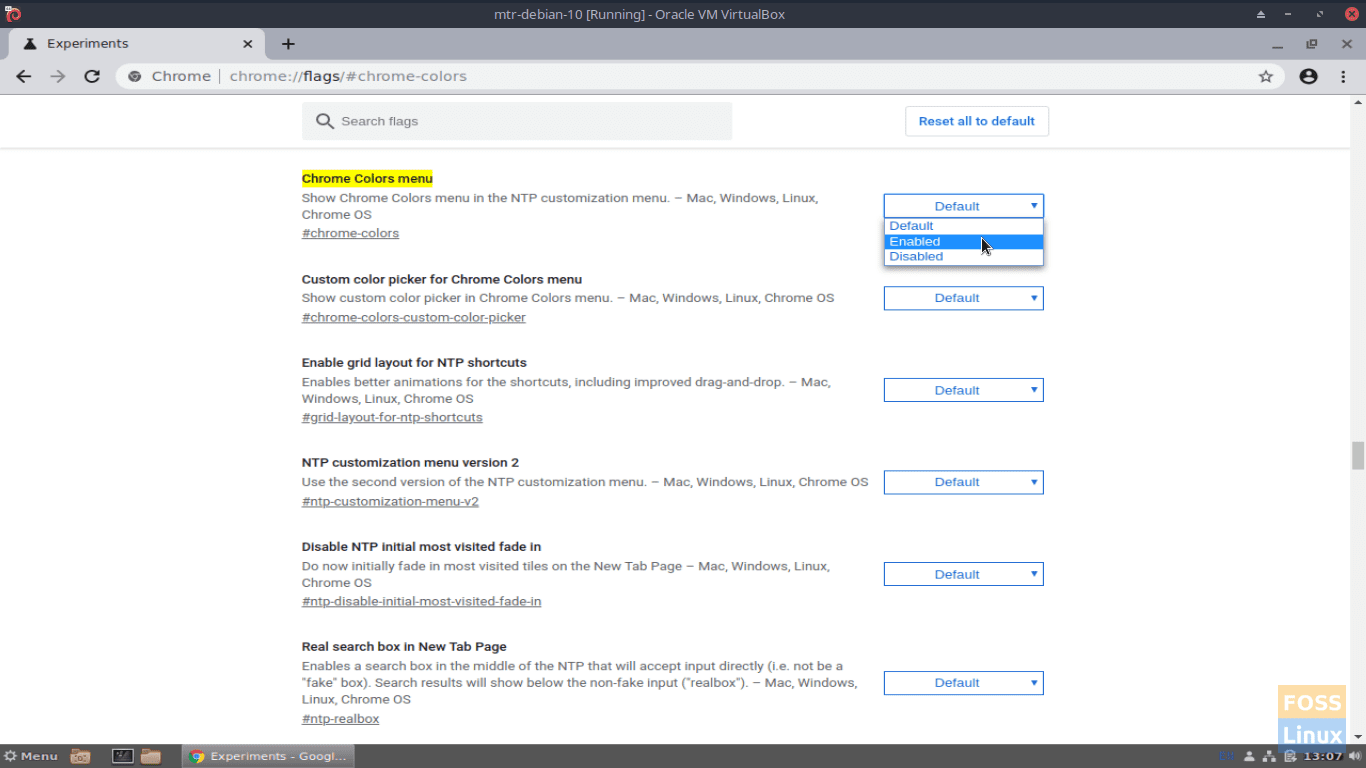Open the Custom color picker flag dropdown

[x=963, y=298]
